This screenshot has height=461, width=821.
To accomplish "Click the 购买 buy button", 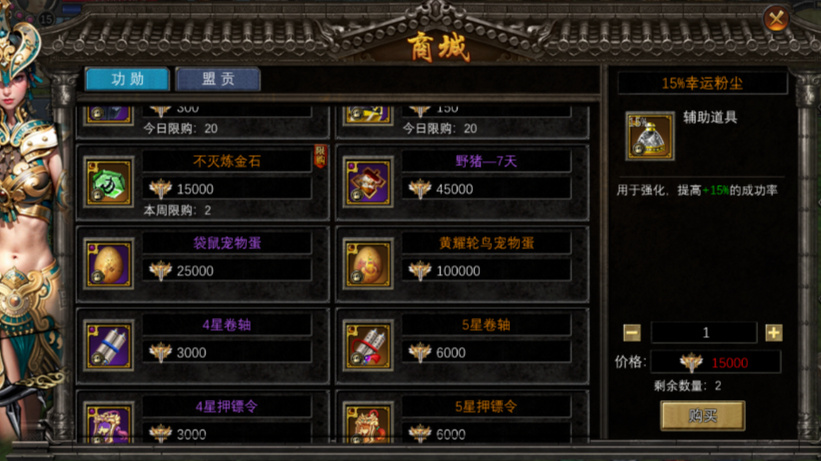I will coord(703,415).
